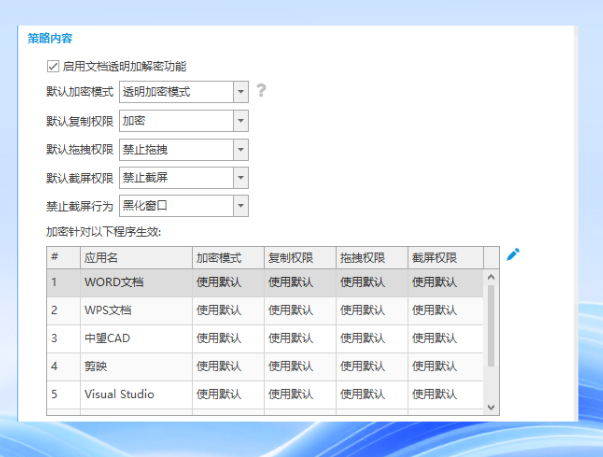Click the pencil edit icon beside table
The width and height of the screenshot is (603, 457).
click(513, 254)
